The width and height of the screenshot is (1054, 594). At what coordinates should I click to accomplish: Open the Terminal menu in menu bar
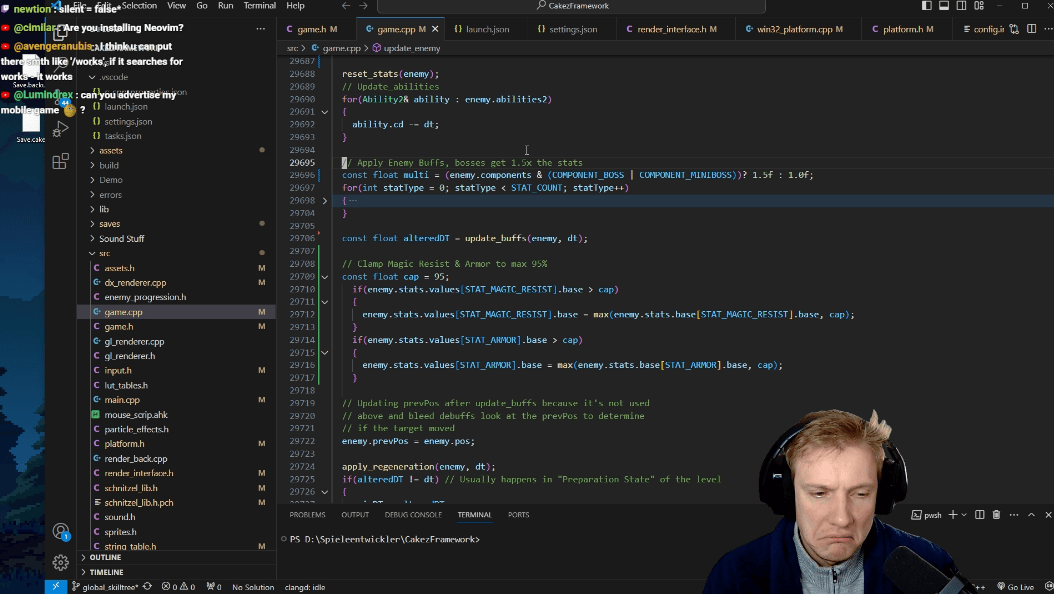coord(260,6)
